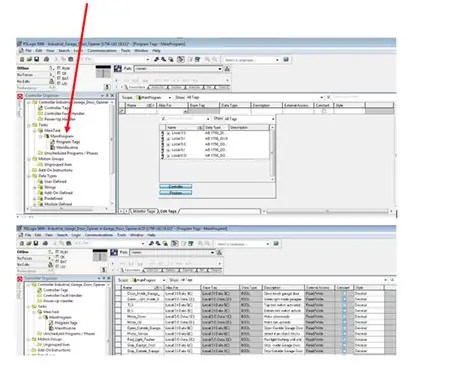Open Scope MainProgram dropdown in lower window
Image resolution: width=460 pixels, height=368 pixels.
pos(164,280)
